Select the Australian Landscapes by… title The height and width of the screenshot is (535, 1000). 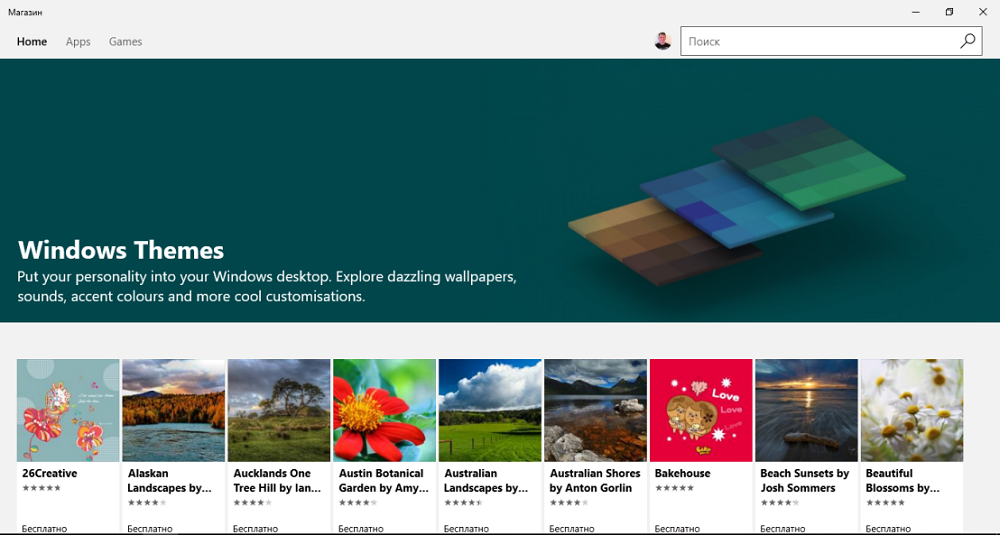click(x=486, y=480)
